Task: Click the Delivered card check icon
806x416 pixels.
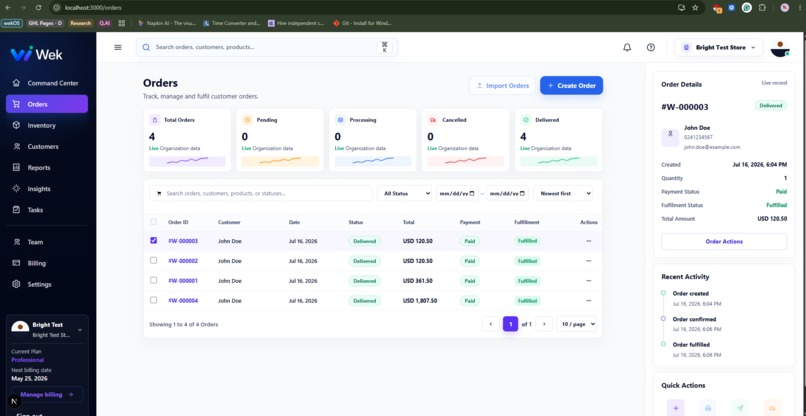Action: pos(525,120)
